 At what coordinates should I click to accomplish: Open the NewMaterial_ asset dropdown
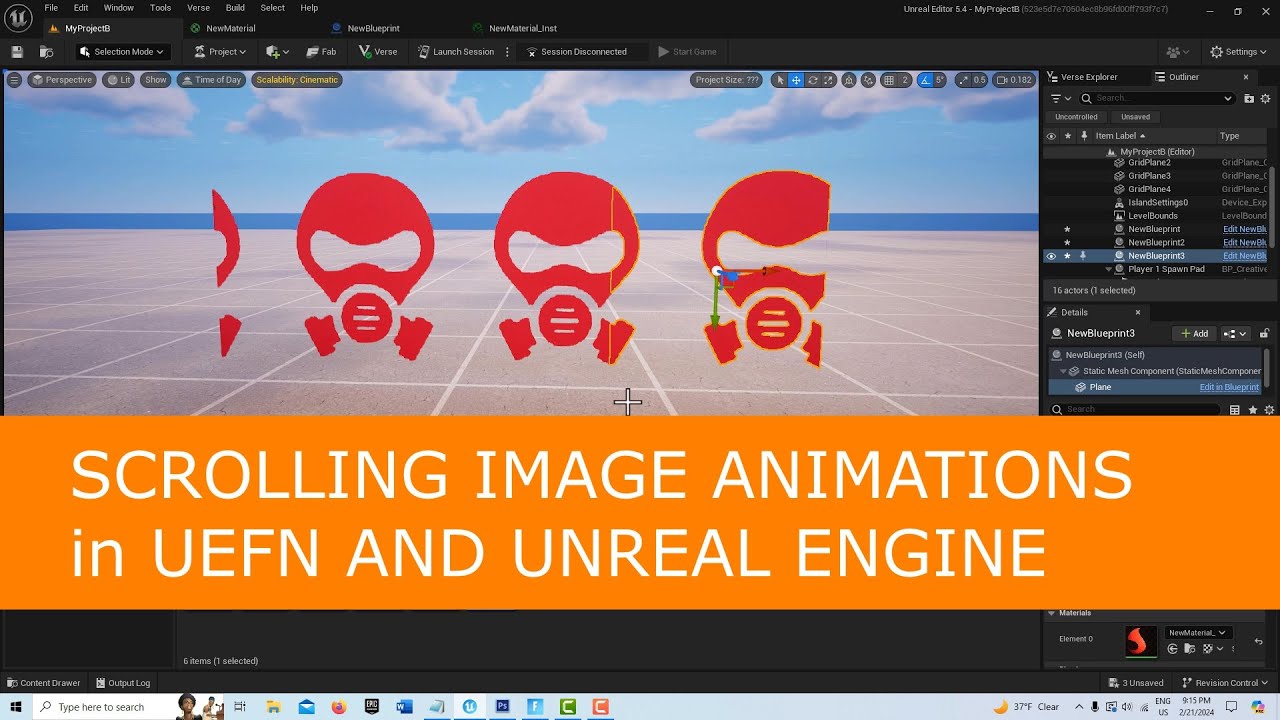pos(1198,633)
